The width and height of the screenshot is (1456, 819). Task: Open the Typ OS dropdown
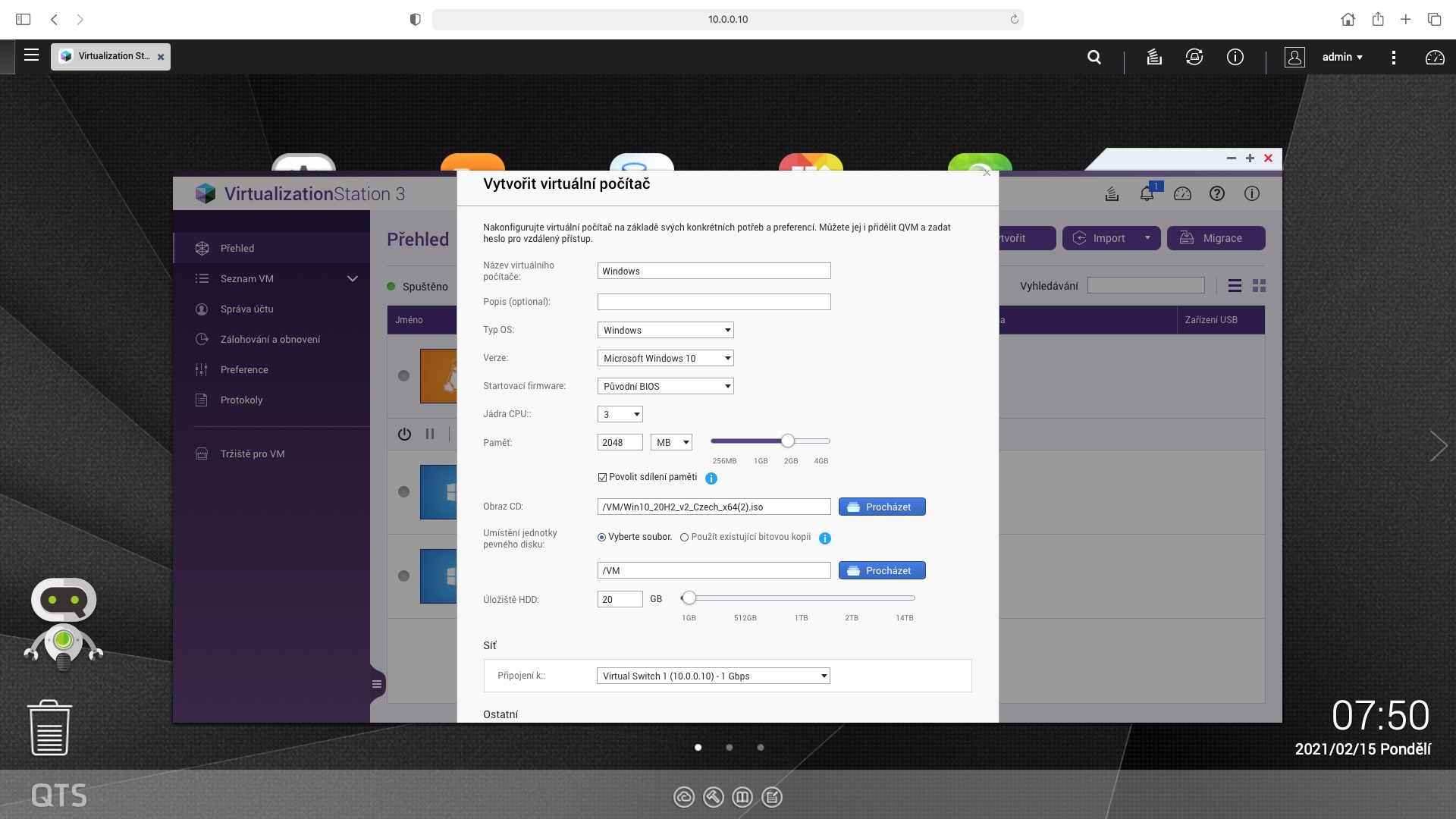pyautogui.click(x=665, y=331)
